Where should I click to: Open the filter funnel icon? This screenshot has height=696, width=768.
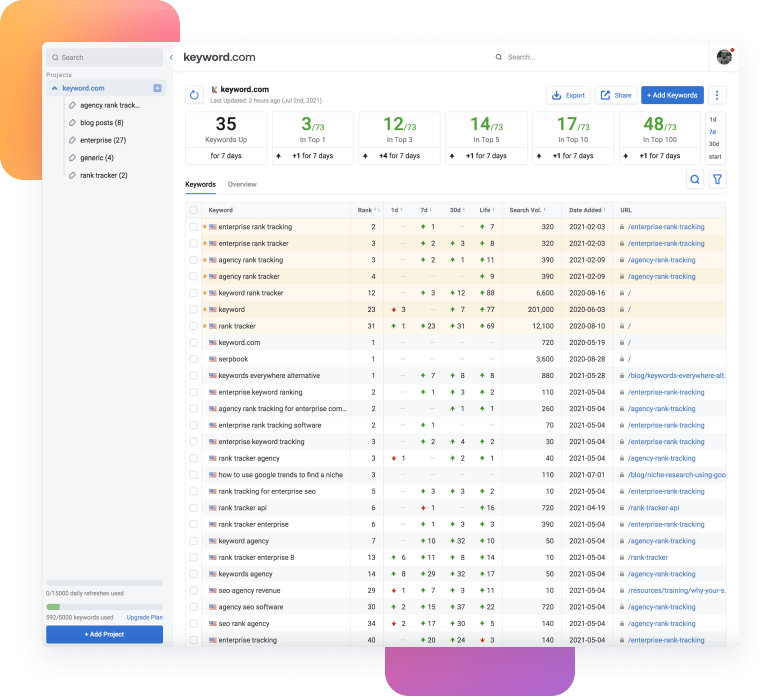(x=717, y=180)
